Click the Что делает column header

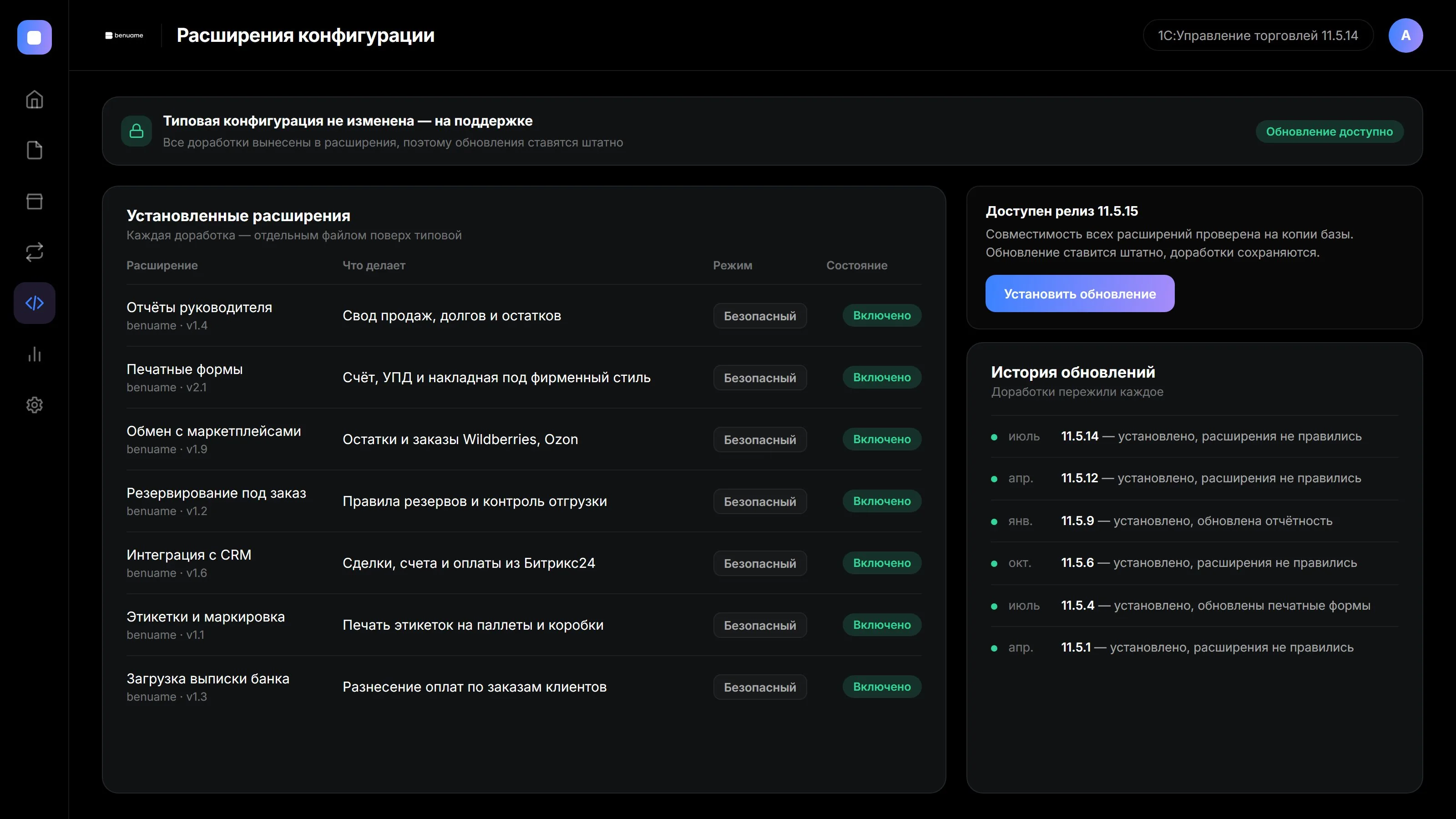point(374,265)
